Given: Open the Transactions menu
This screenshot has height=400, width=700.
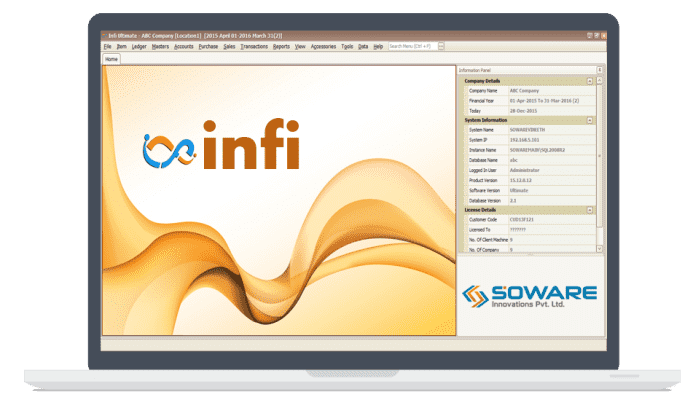Looking at the screenshot, I should coord(254,46).
